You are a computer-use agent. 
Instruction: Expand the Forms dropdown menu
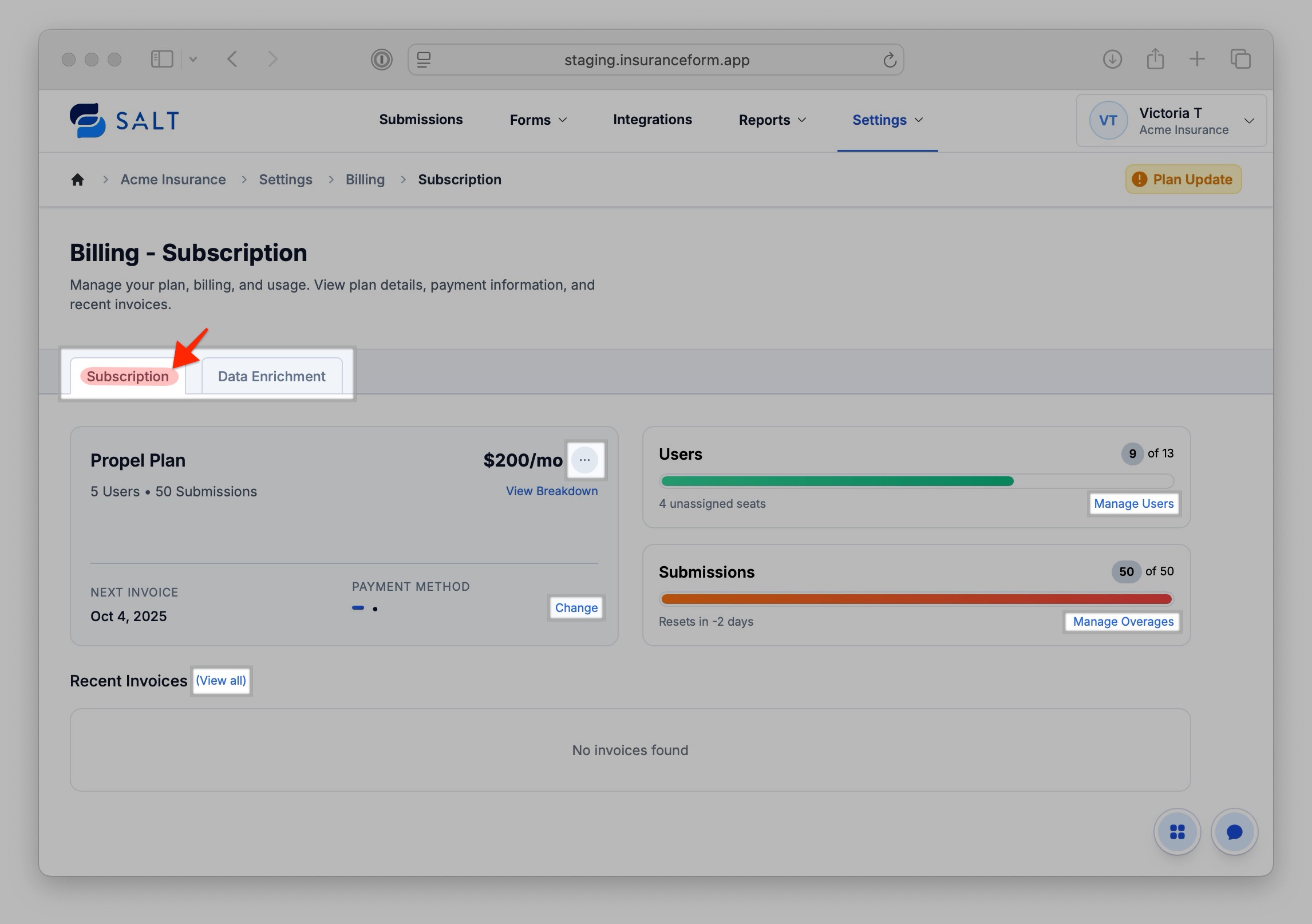click(x=538, y=120)
